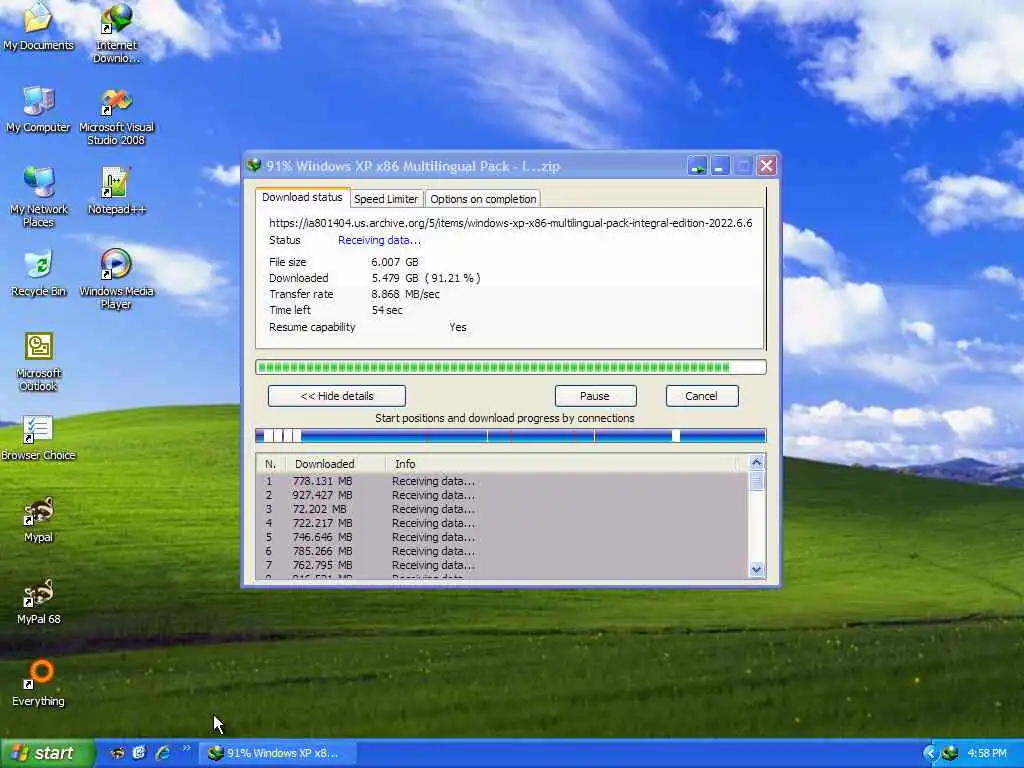Click the 54 sec time left value
The width and height of the screenshot is (1024, 768).
(x=387, y=310)
